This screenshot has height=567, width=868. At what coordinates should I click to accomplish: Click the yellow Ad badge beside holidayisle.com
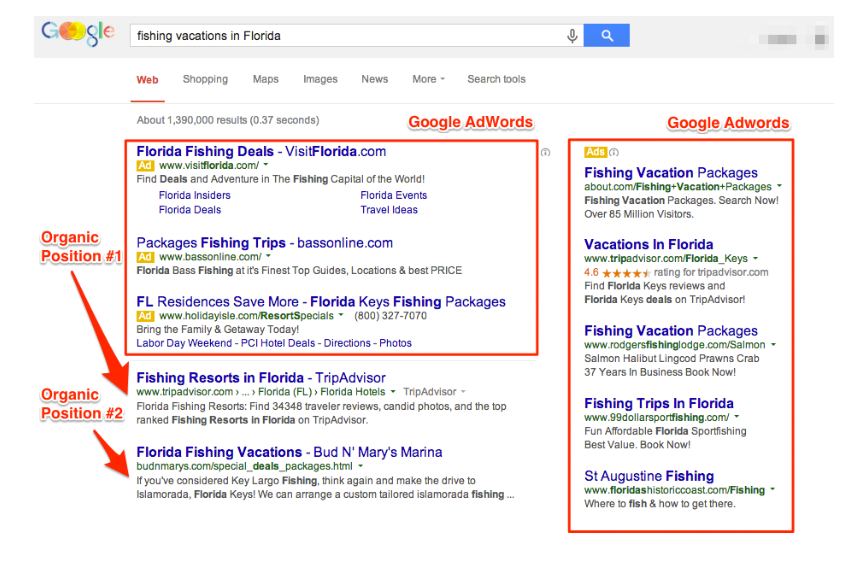pyautogui.click(x=145, y=316)
